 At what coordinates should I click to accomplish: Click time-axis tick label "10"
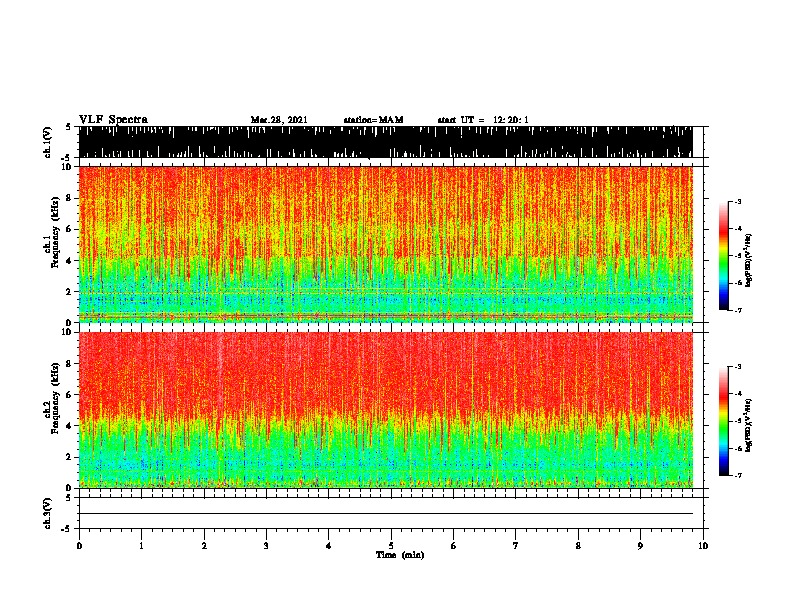pyautogui.click(x=703, y=546)
